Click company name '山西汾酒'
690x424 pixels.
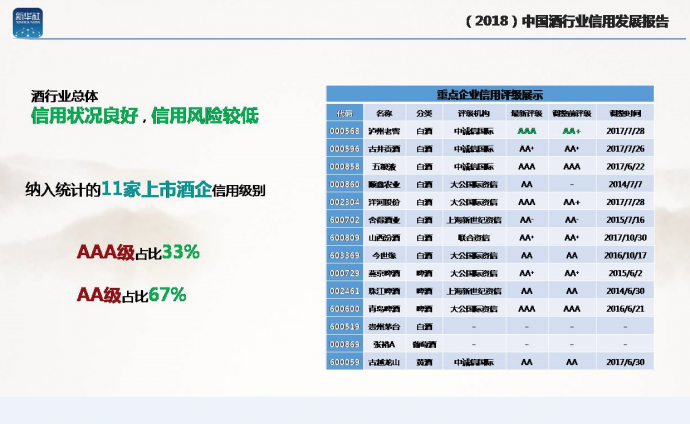pyautogui.click(x=384, y=238)
